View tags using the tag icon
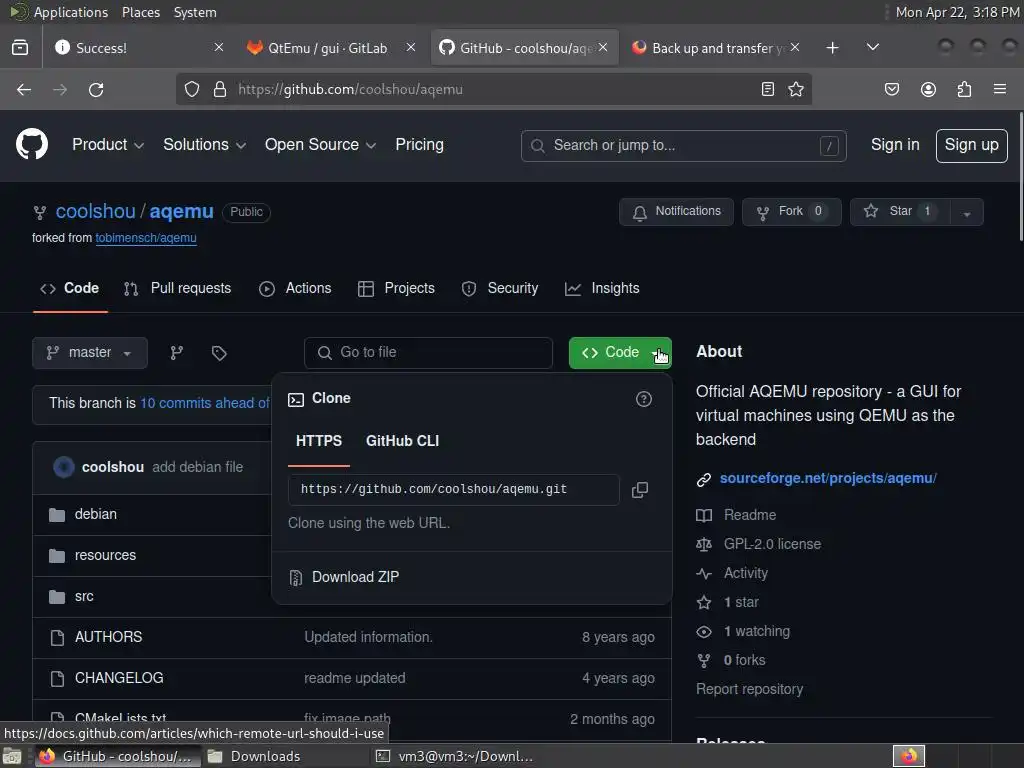This screenshot has height=768, width=1024. (219, 353)
